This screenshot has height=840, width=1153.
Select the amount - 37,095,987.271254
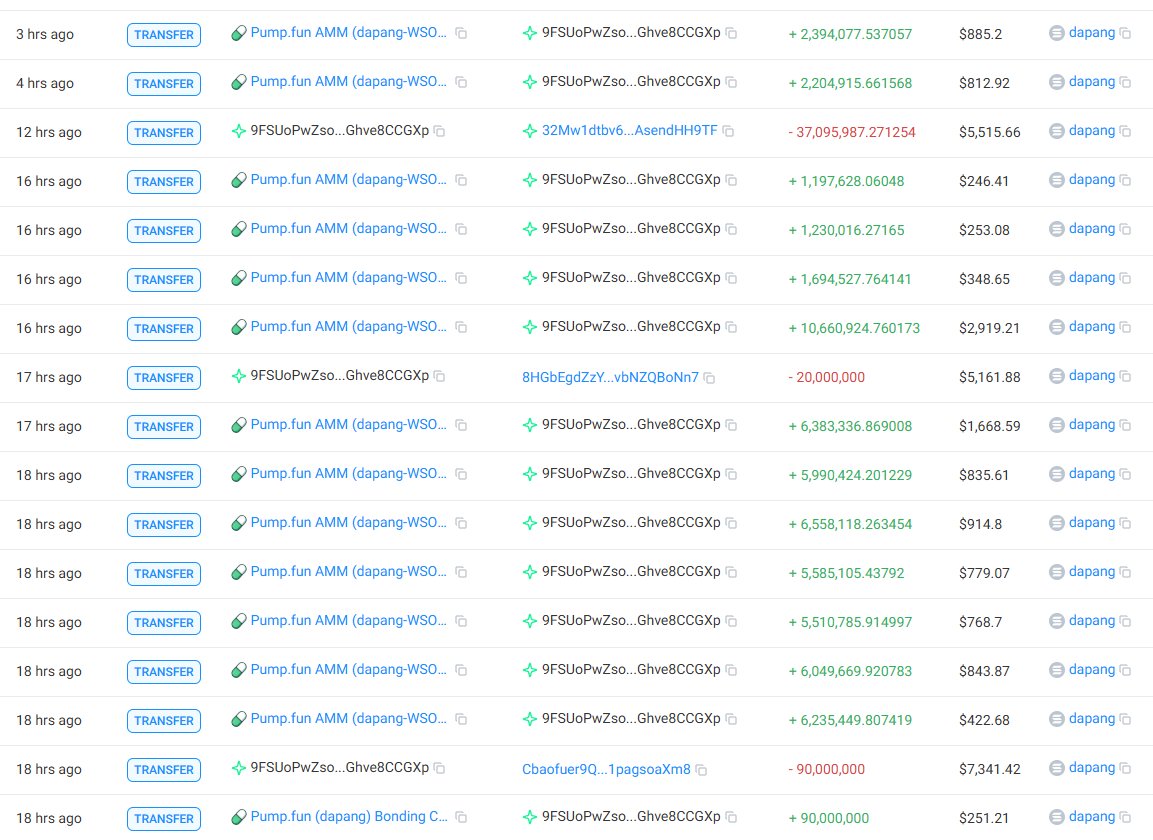coord(852,132)
